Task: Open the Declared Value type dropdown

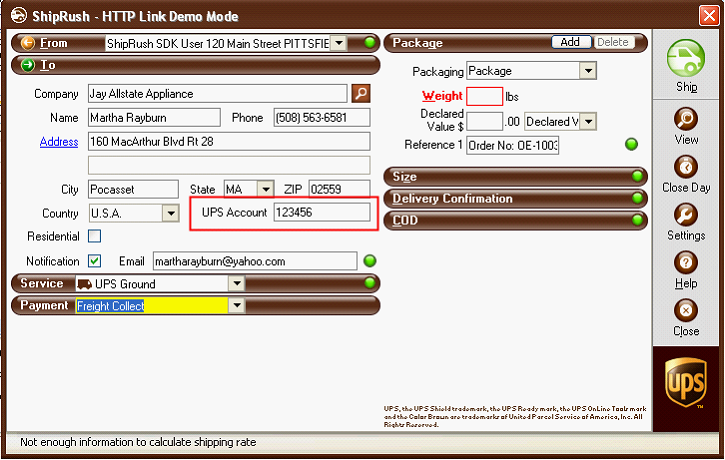Action: pyautogui.click(x=588, y=122)
